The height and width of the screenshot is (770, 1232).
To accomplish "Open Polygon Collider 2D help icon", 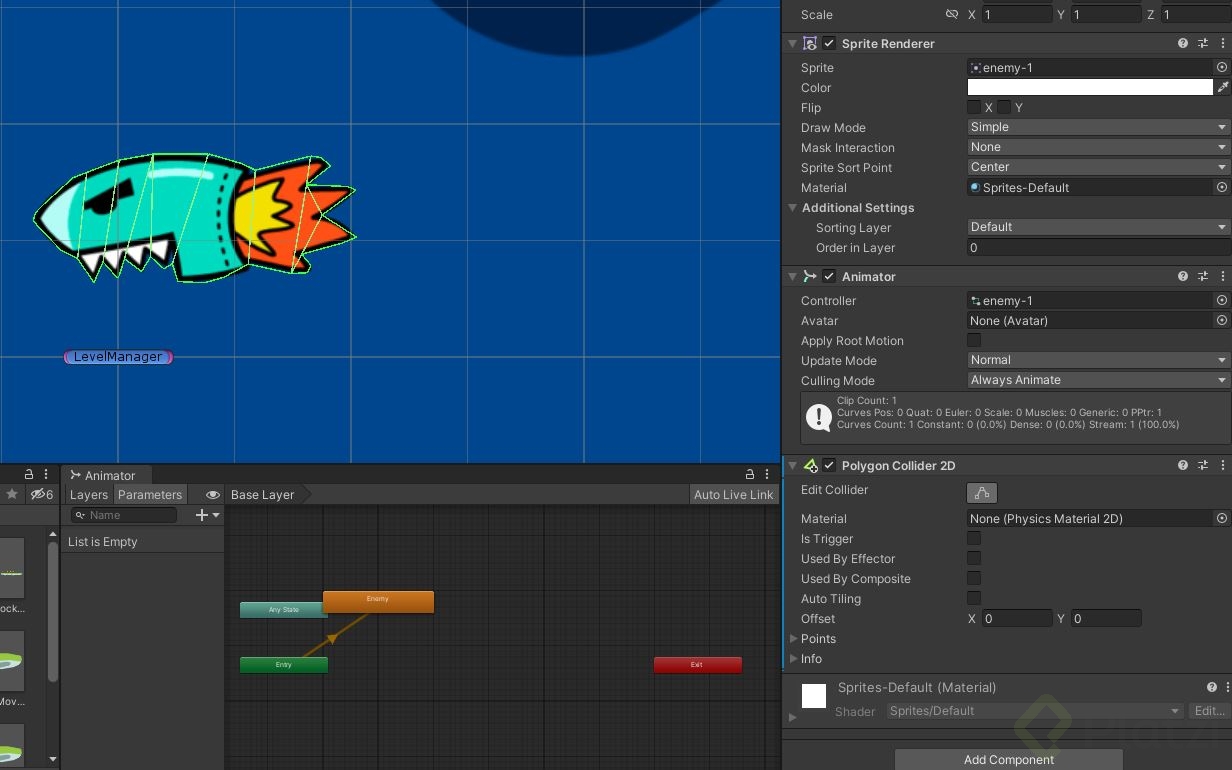I will pyautogui.click(x=1183, y=466).
